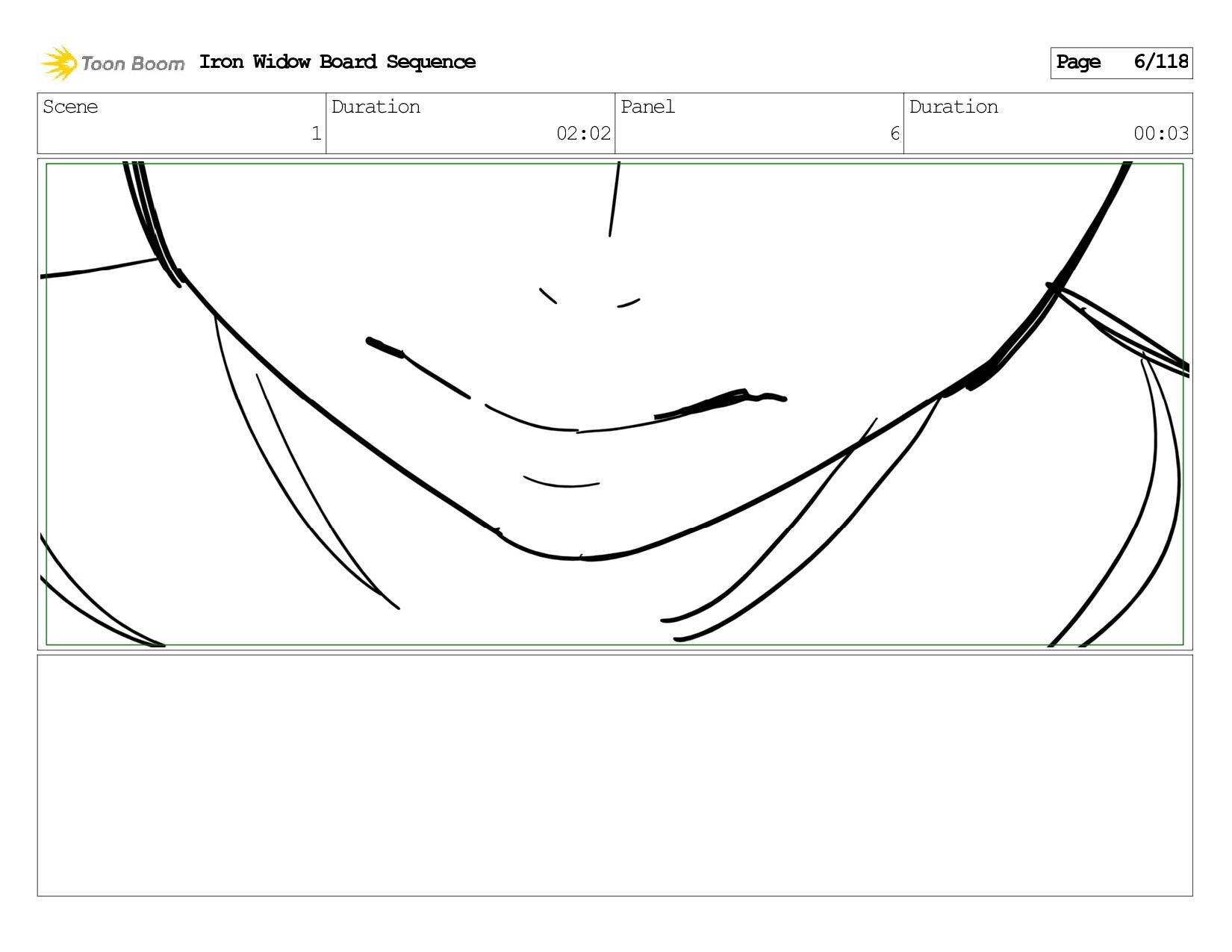Click the 'Iron Widow Board Sequence' title
1232x952 pixels.
pos(337,62)
